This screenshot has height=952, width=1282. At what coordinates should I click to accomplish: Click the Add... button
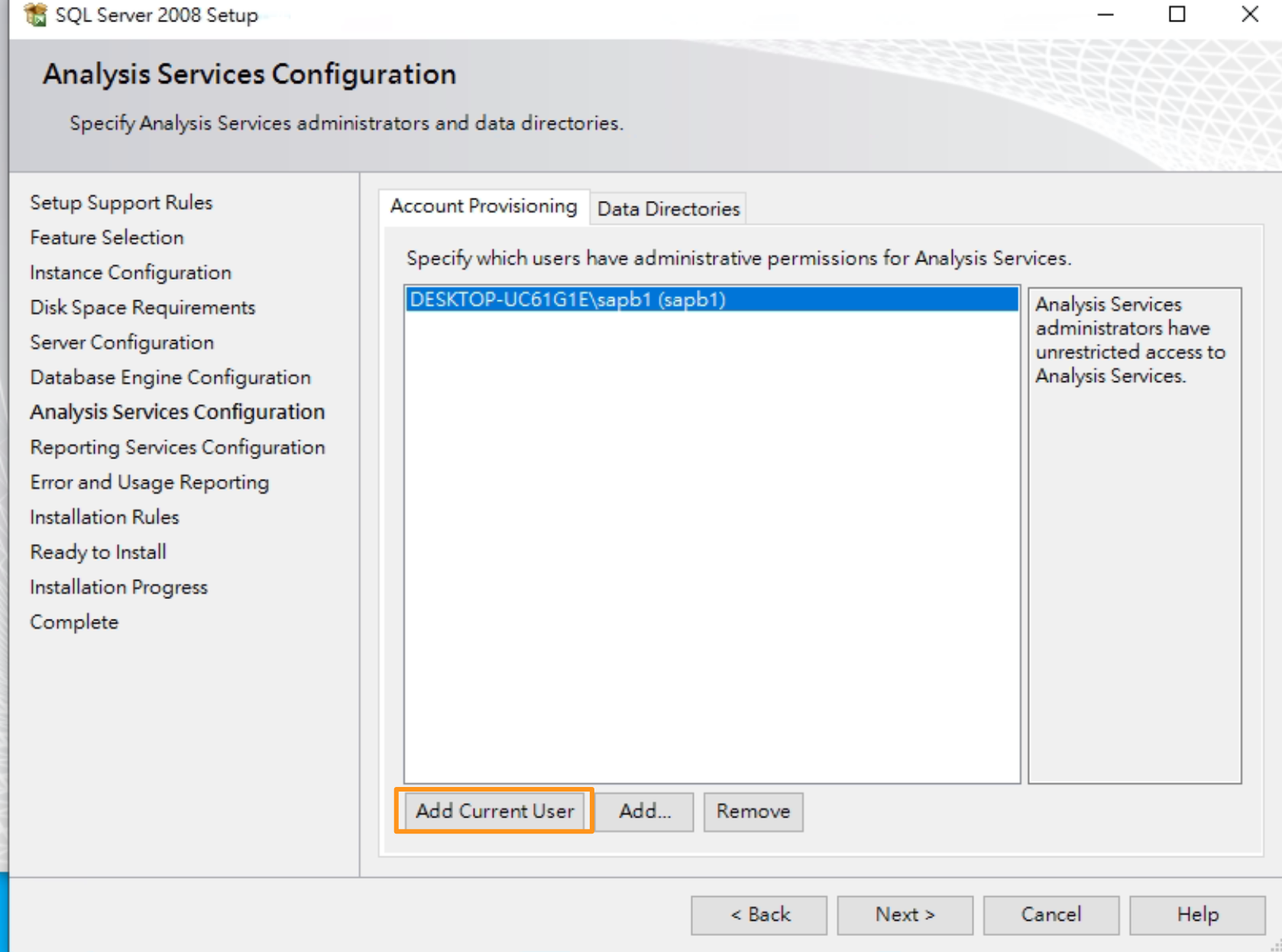(644, 811)
